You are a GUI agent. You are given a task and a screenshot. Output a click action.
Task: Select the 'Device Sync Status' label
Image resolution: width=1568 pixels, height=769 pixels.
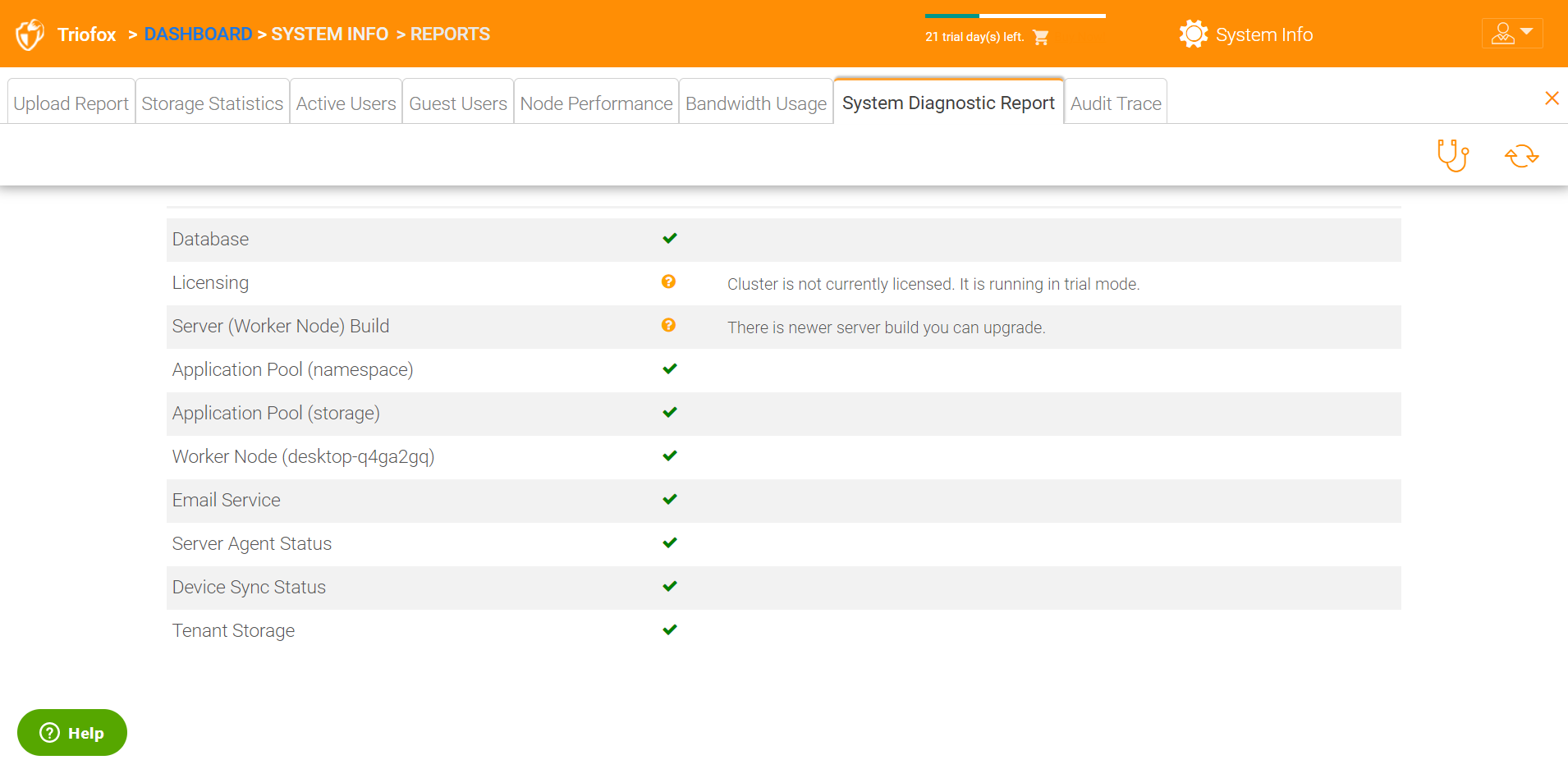point(249,587)
